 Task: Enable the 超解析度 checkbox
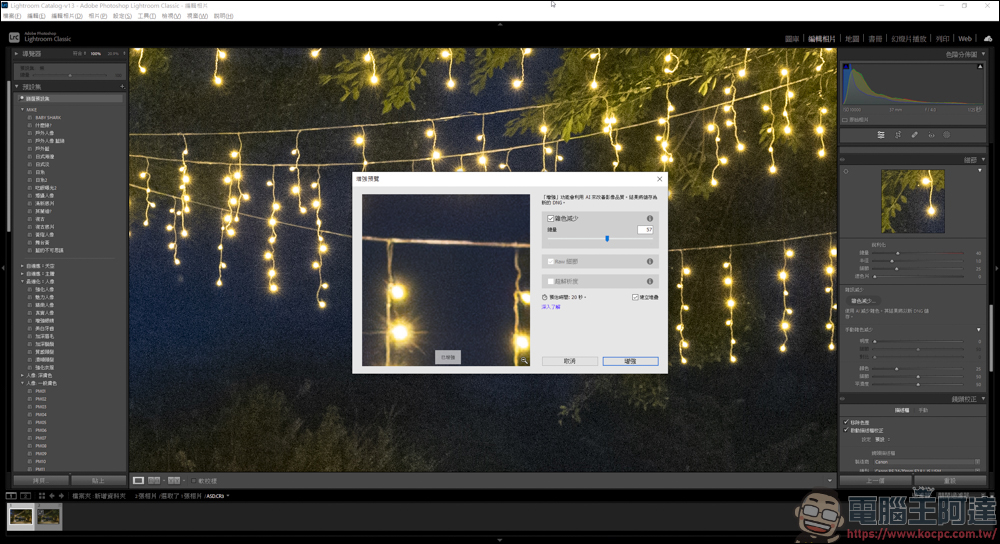point(550,281)
